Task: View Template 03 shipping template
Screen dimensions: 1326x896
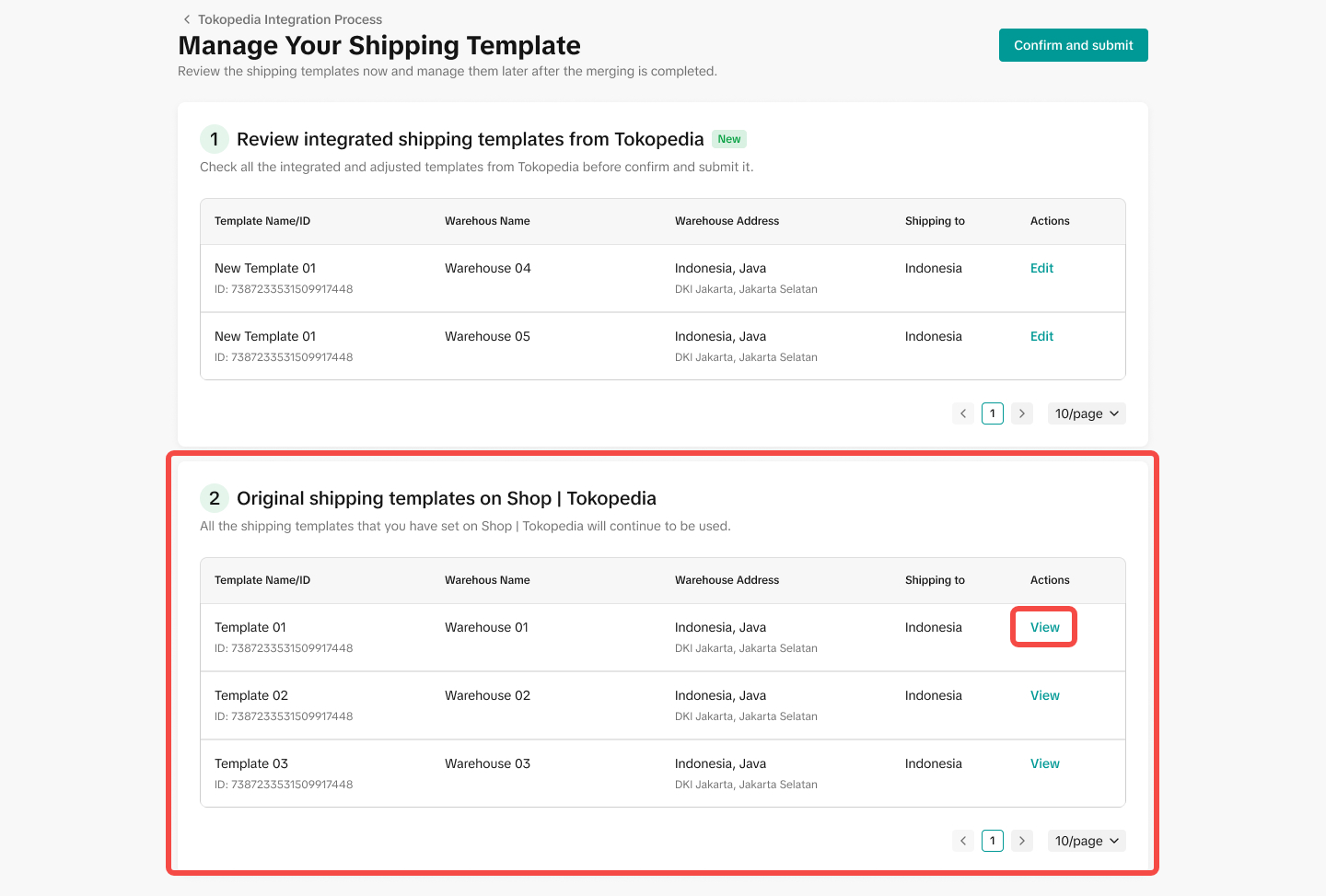Action: pyautogui.click(x=1044, y=763)
